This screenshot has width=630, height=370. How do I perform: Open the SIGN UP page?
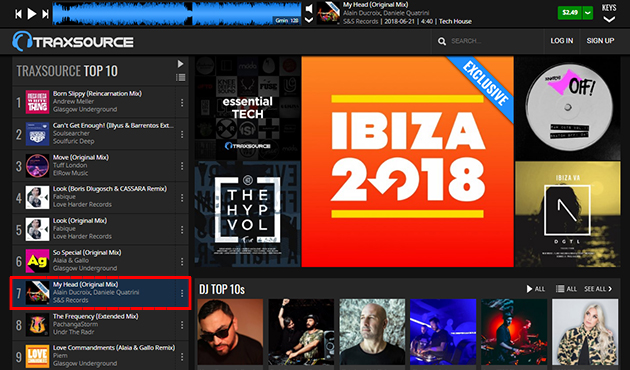tap(600, 41)
